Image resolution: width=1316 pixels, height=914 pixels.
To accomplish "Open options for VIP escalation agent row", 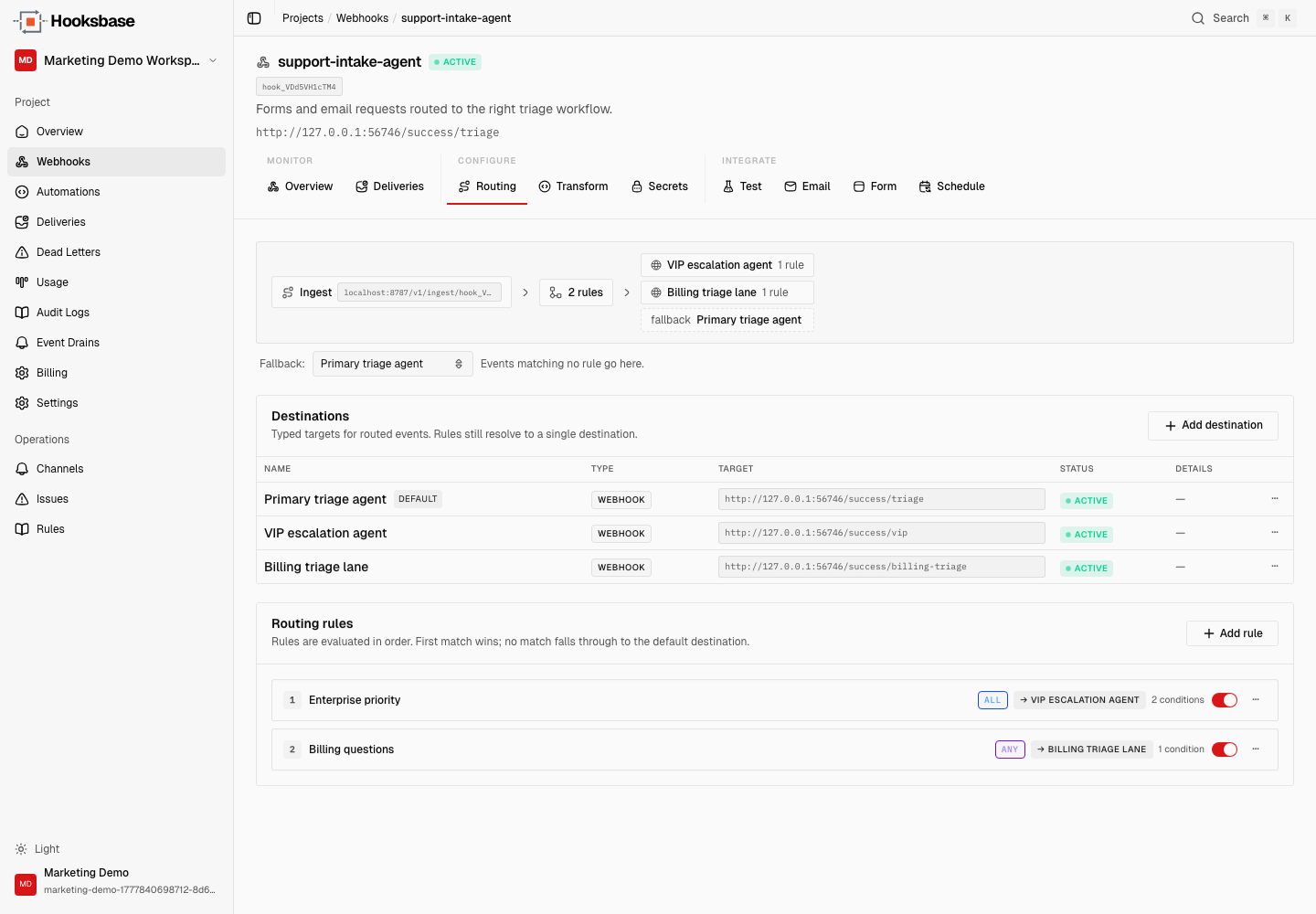I will (x=1275, y=533).
